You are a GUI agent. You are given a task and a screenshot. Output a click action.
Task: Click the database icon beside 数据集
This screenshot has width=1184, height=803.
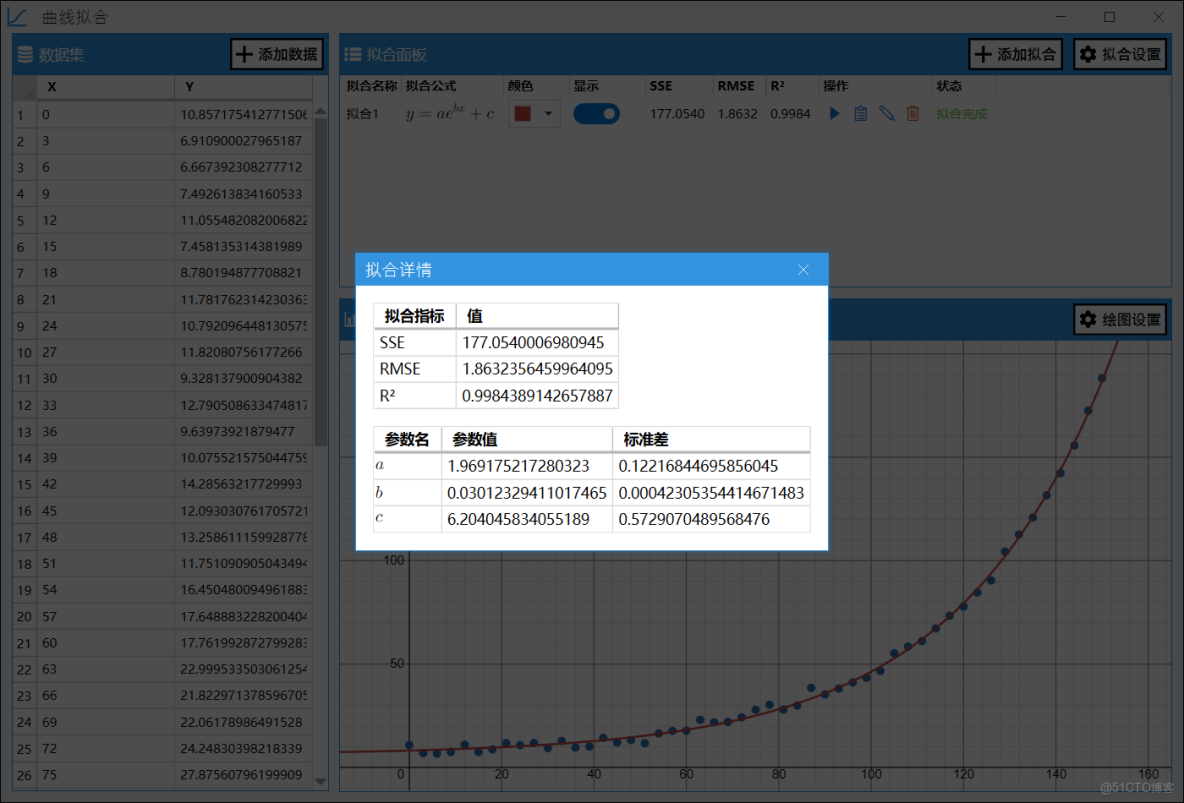click(23, 54)
